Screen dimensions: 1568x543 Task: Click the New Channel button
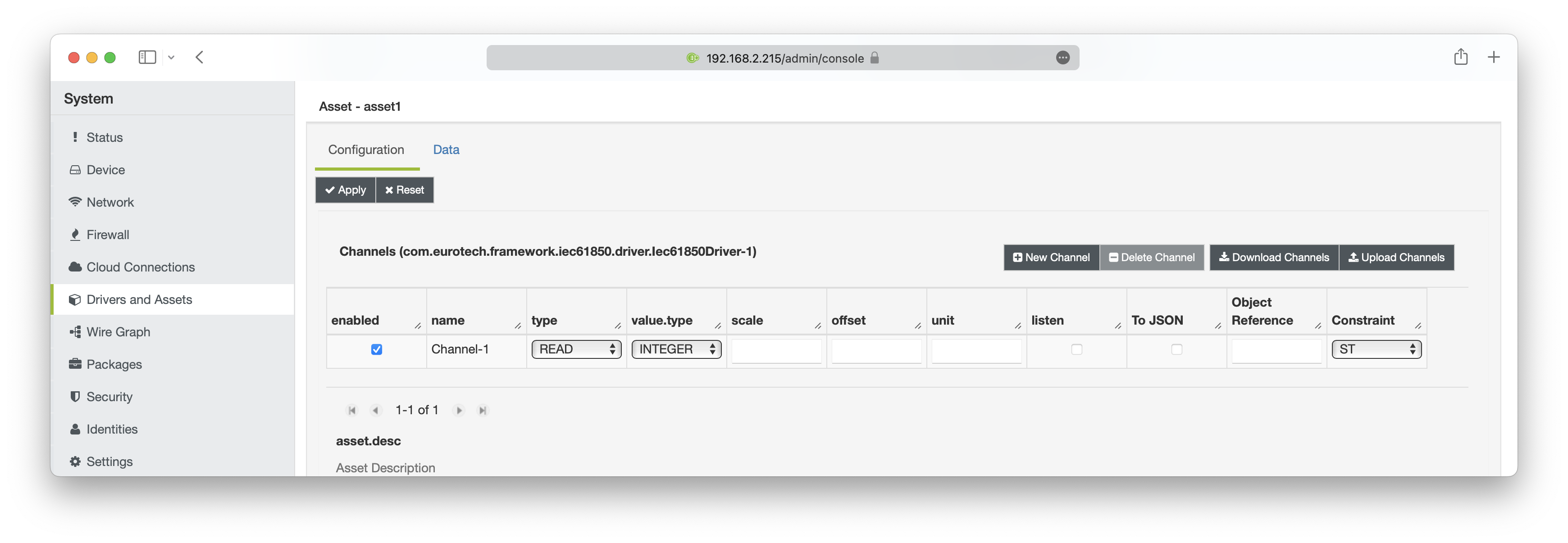[x=1051, y=257]
